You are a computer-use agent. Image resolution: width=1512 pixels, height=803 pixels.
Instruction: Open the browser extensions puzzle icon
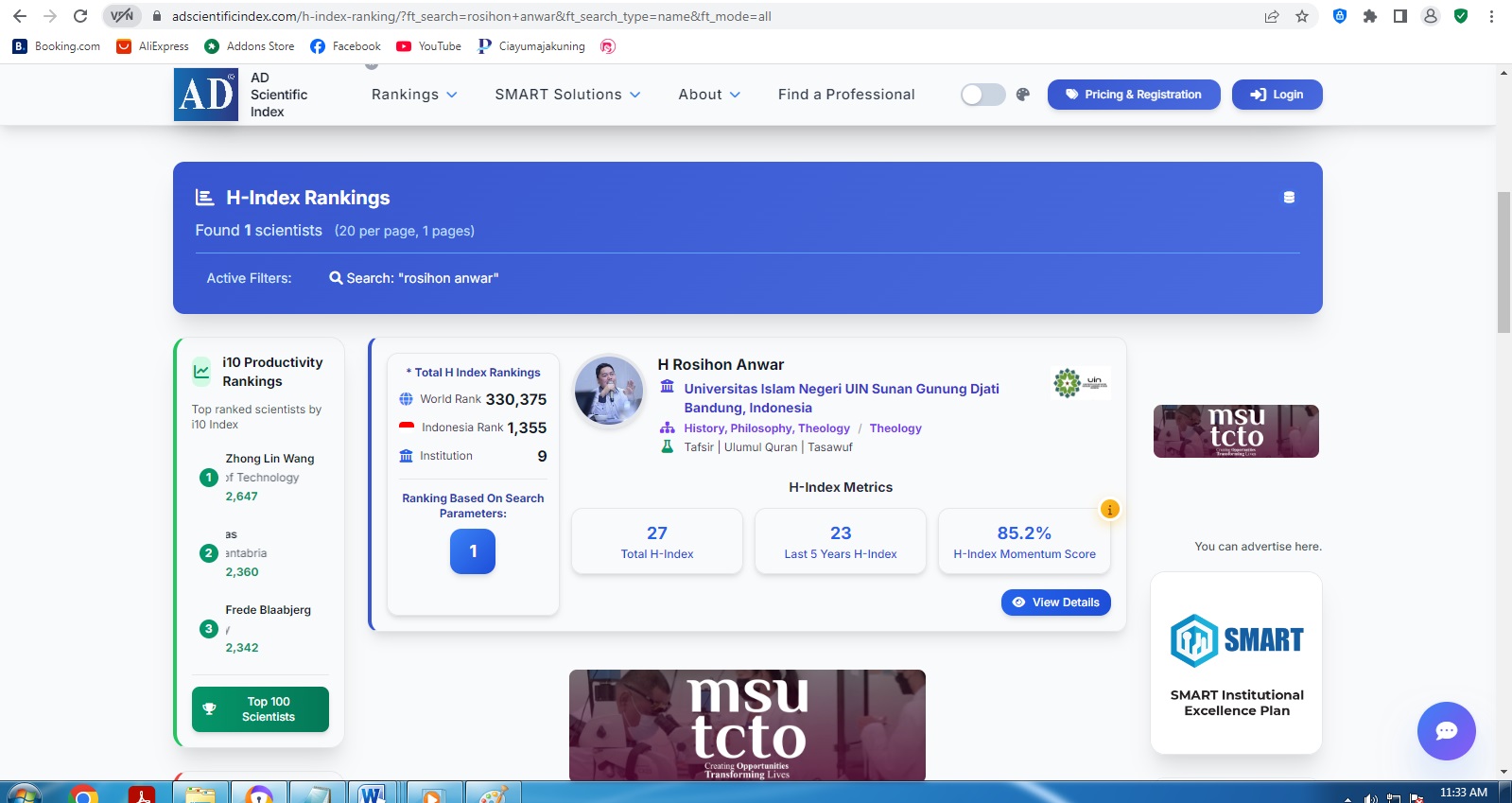click(x=1369, y=16)
